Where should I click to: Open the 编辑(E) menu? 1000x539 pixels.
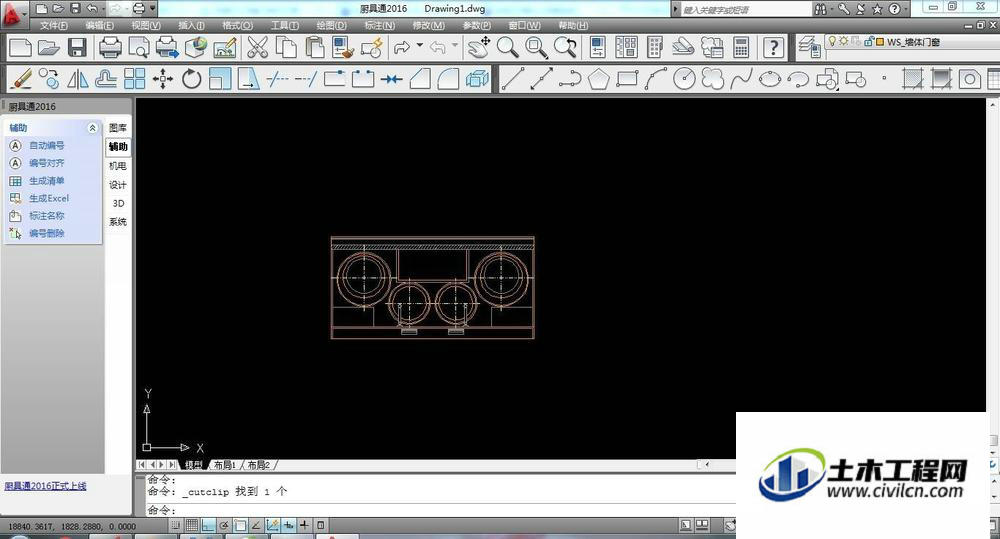(x=99, y=26)
